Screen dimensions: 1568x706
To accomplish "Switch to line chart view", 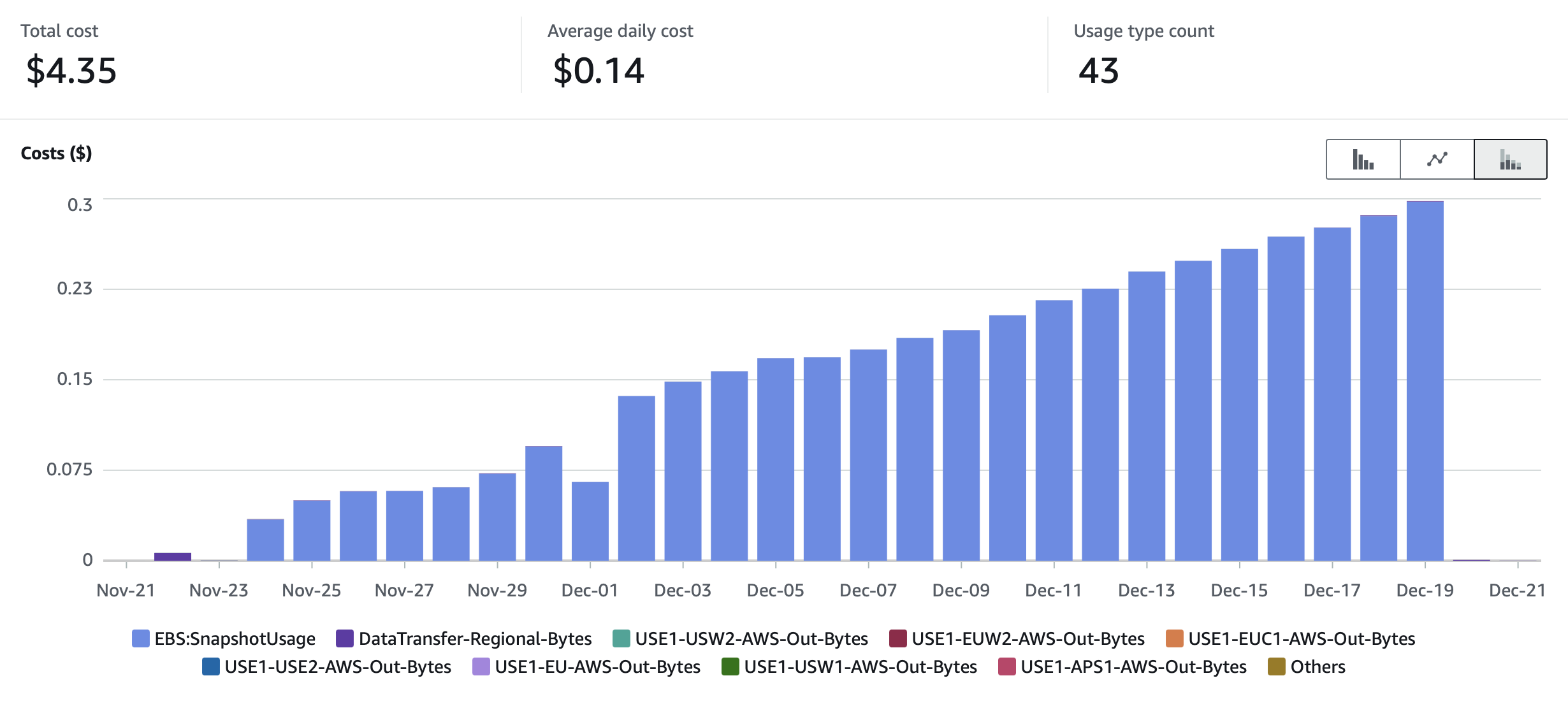I will [1437, 159].
